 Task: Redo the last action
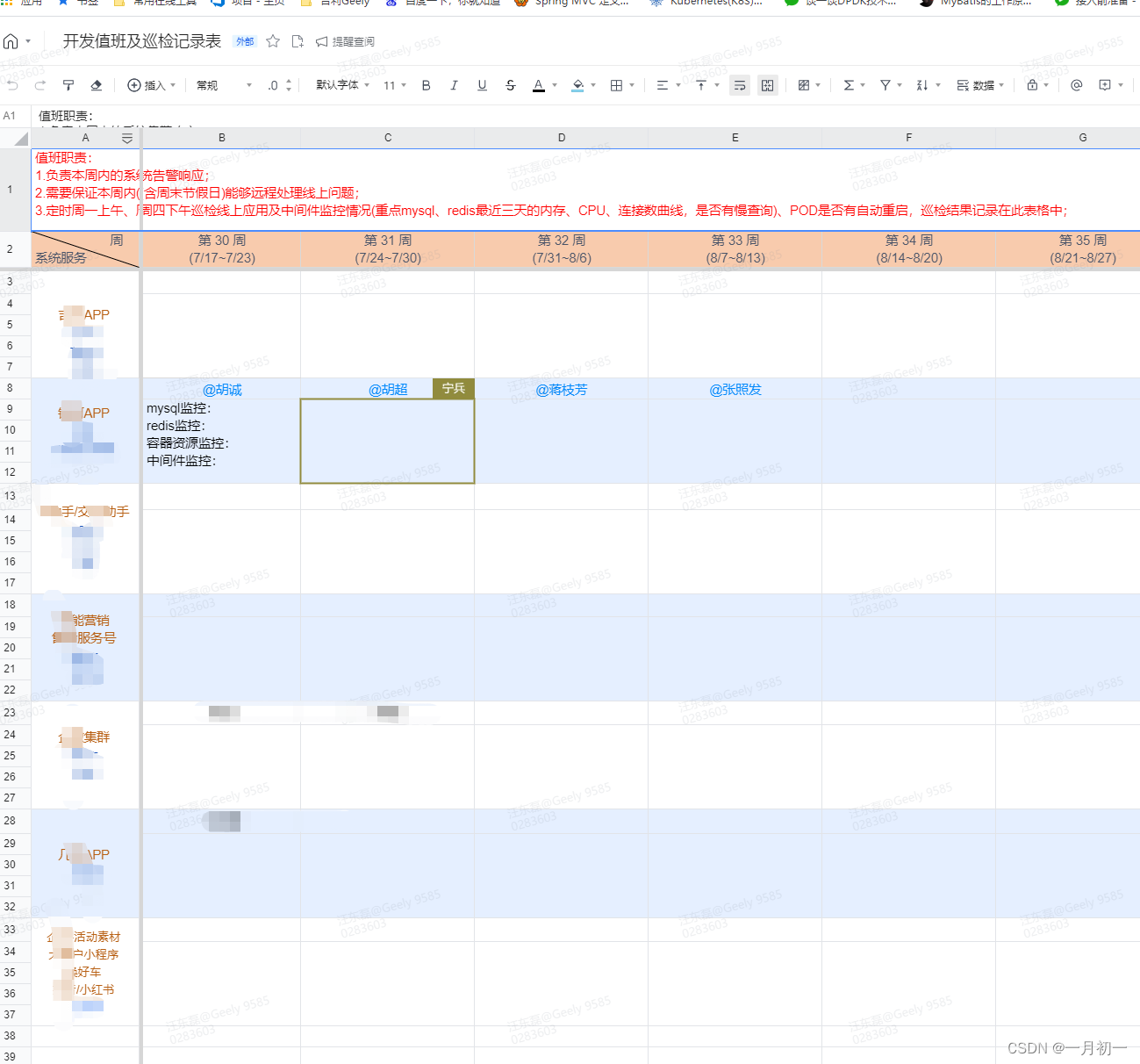pyautogui.click(x=40, y=85)
